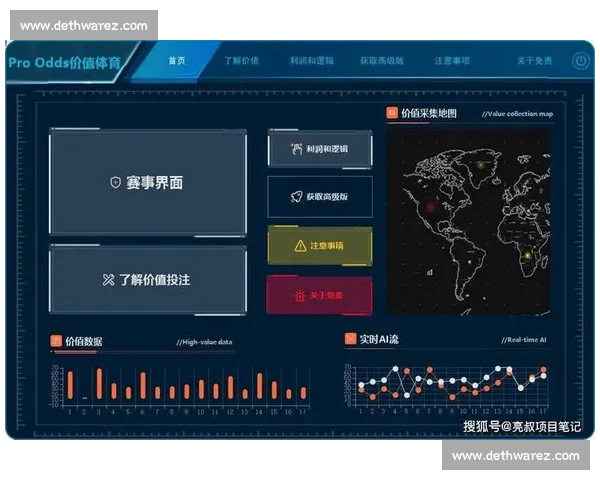Open the 首页 tab
600x480 pixels.
(x=177, y=60)
